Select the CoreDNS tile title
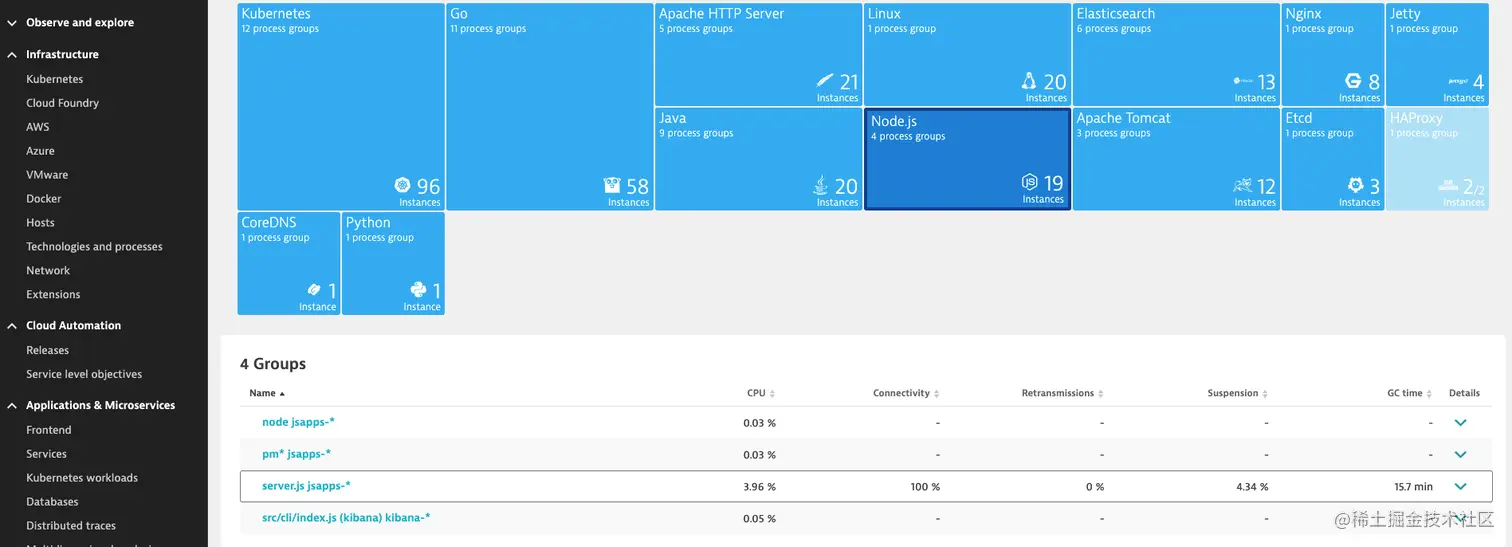Screen dimensions: 1512x547 (x=269, y=223)
